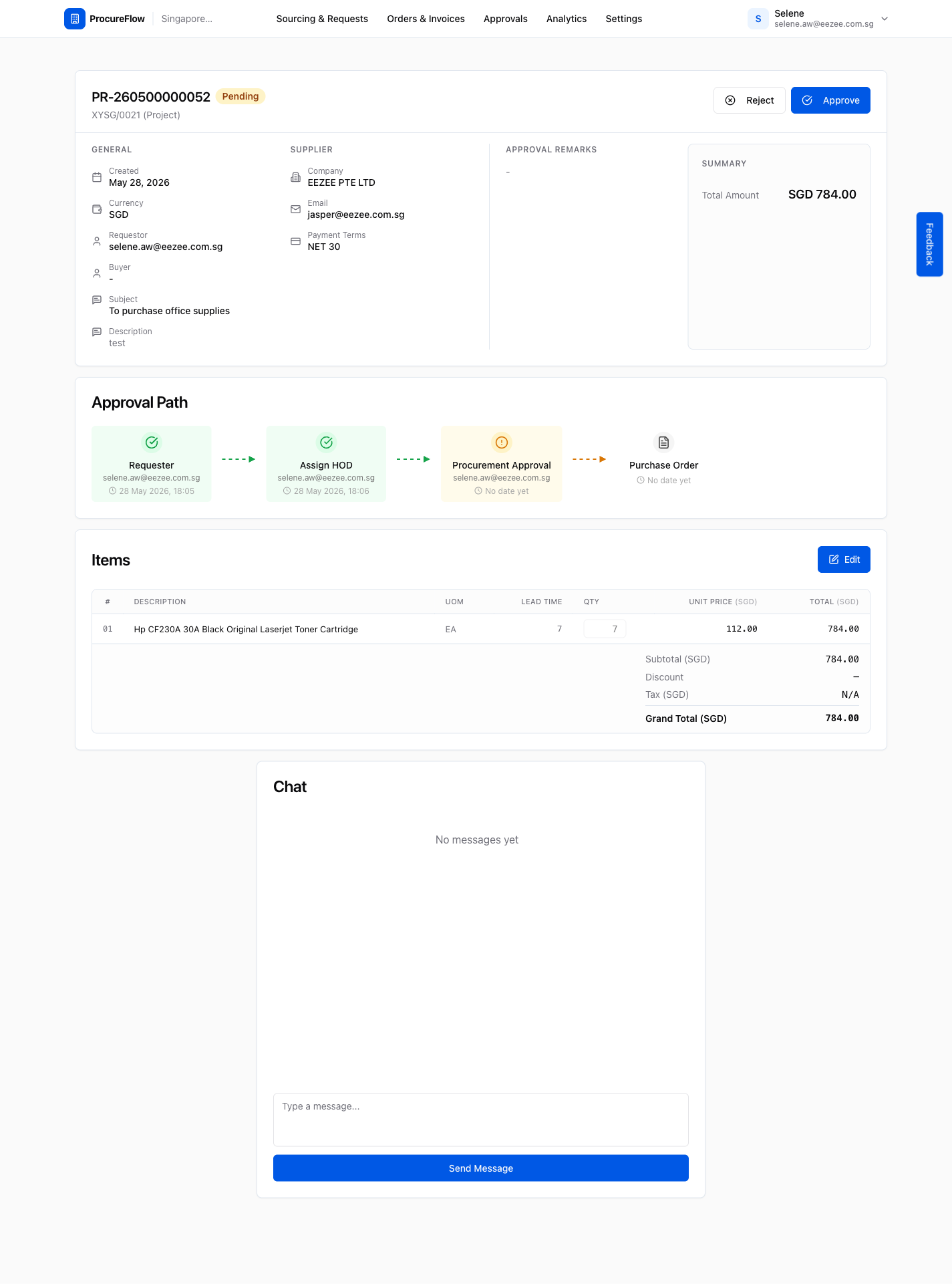
Task: Click the clock icon under Requester step
Action: click(x=112, y=491)
